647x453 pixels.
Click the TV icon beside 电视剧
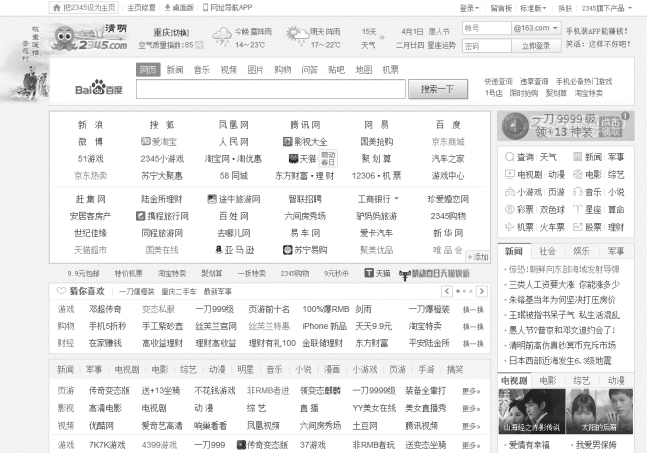pos(510,175)
